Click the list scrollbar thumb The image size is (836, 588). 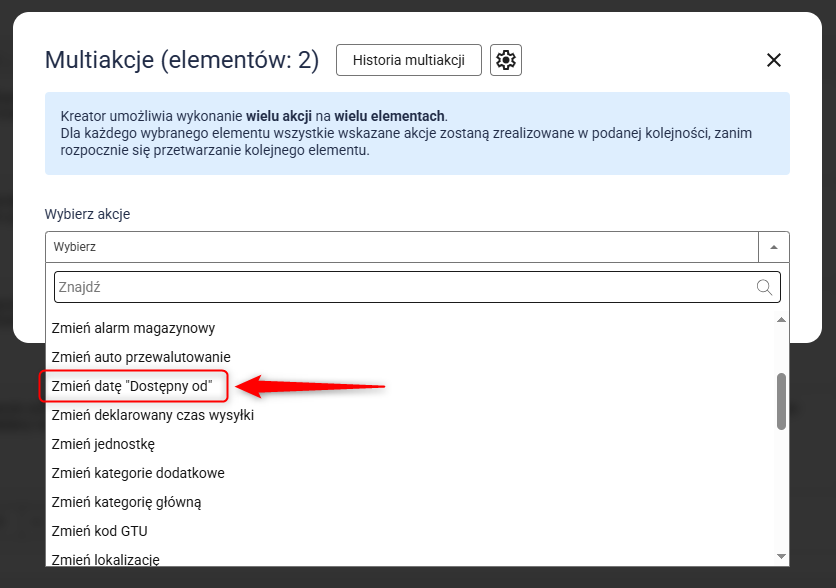pos(781,401)
